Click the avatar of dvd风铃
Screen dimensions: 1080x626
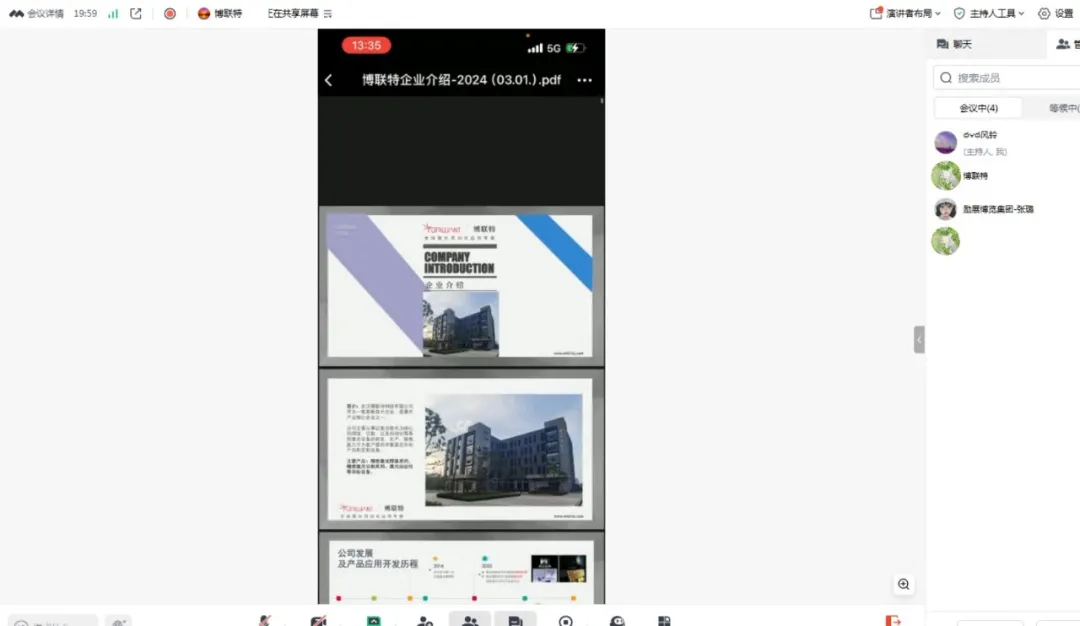pos(946,143)
